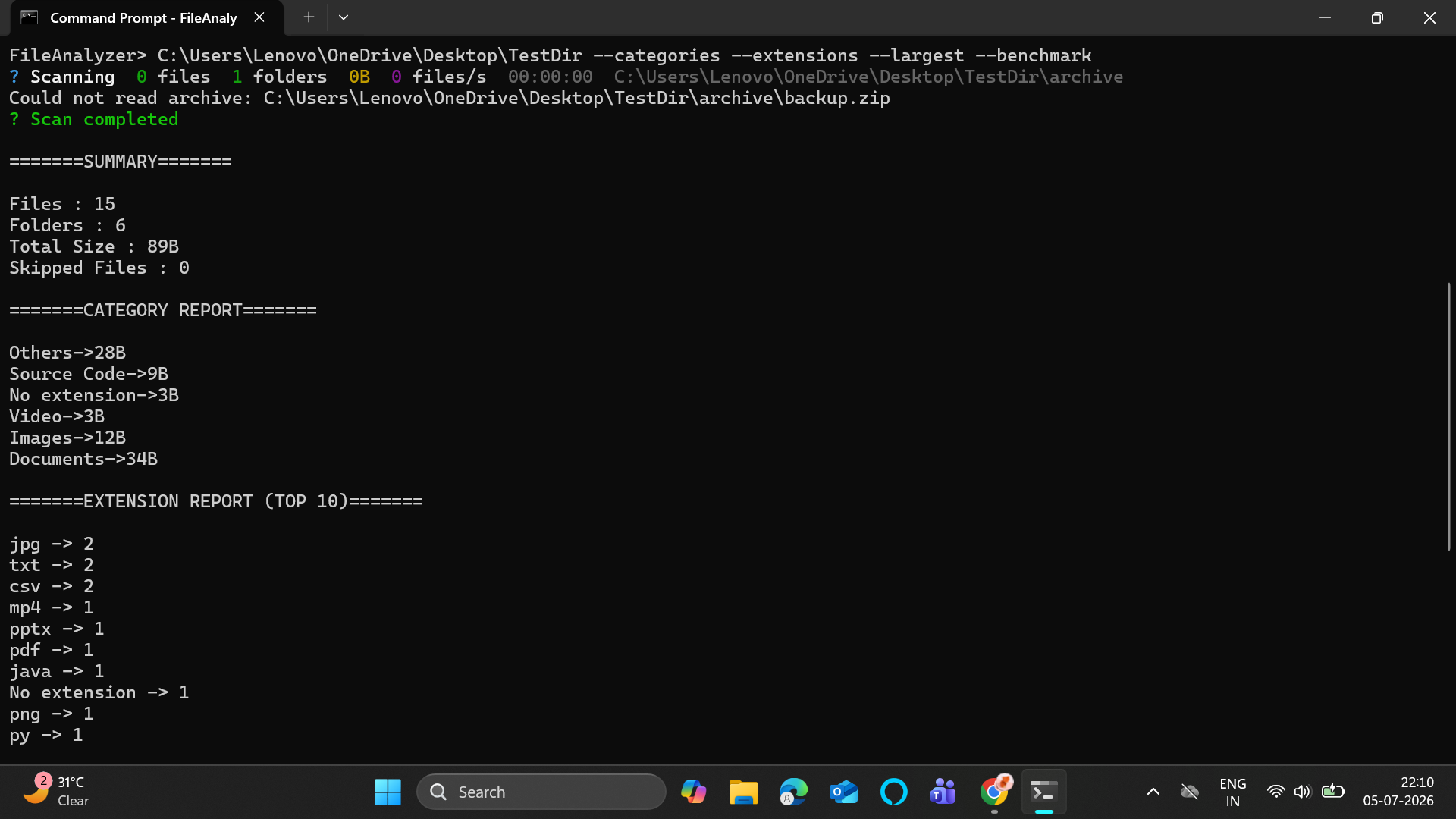Click the 'txt -> 2' extension row

(52, 565)
